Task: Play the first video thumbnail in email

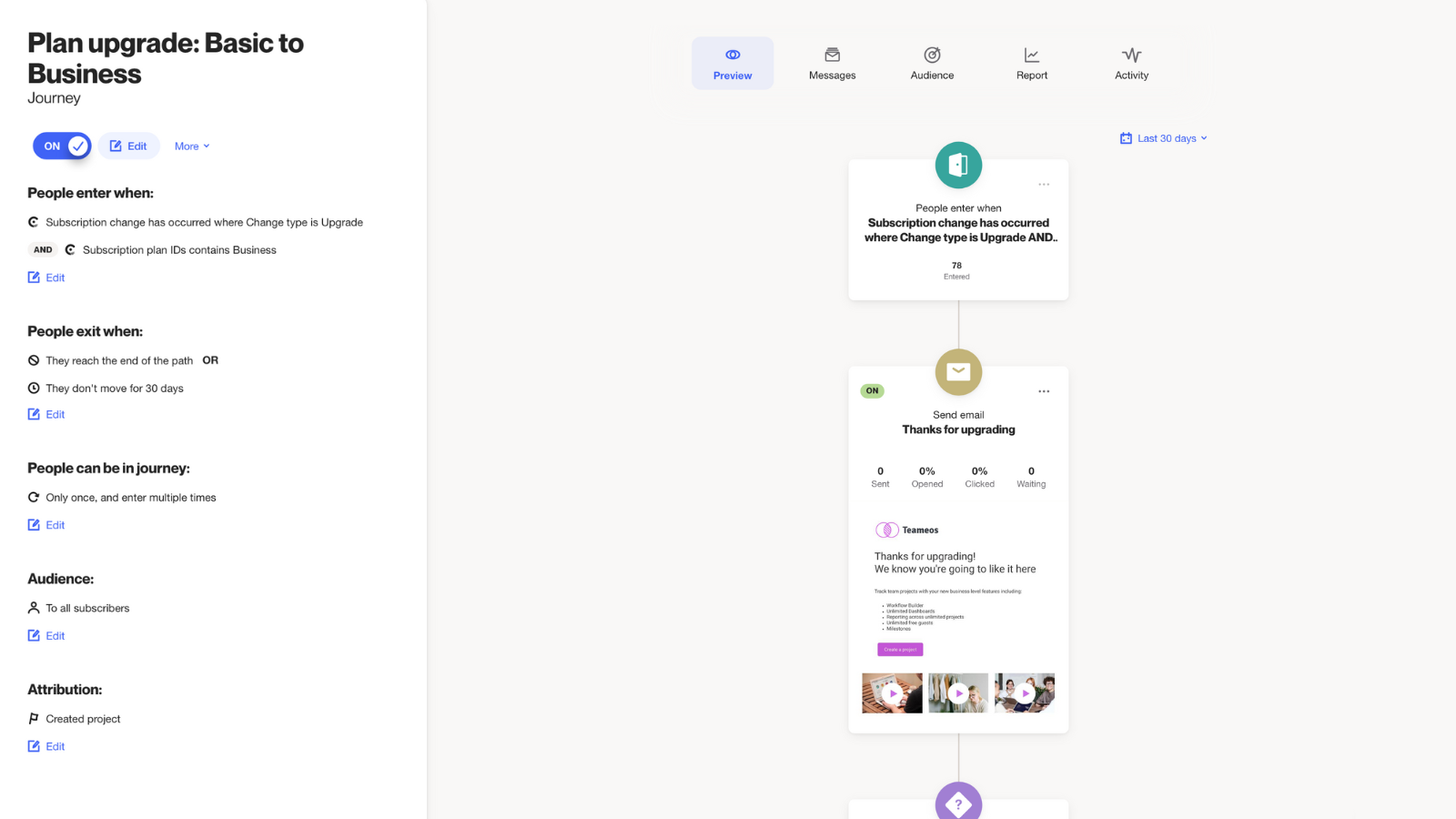Action: pyautogui.click(x=892, y=693)
